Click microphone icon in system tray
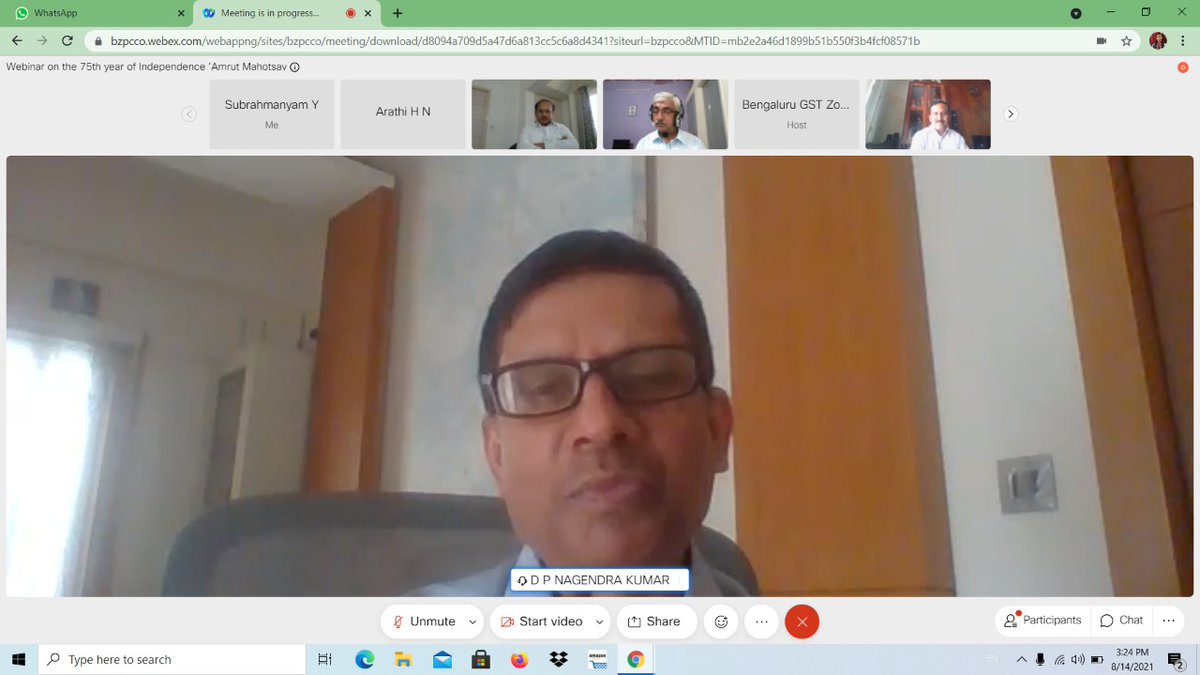The height and width of the screenshot is (675, 1200). (1041, 659)
